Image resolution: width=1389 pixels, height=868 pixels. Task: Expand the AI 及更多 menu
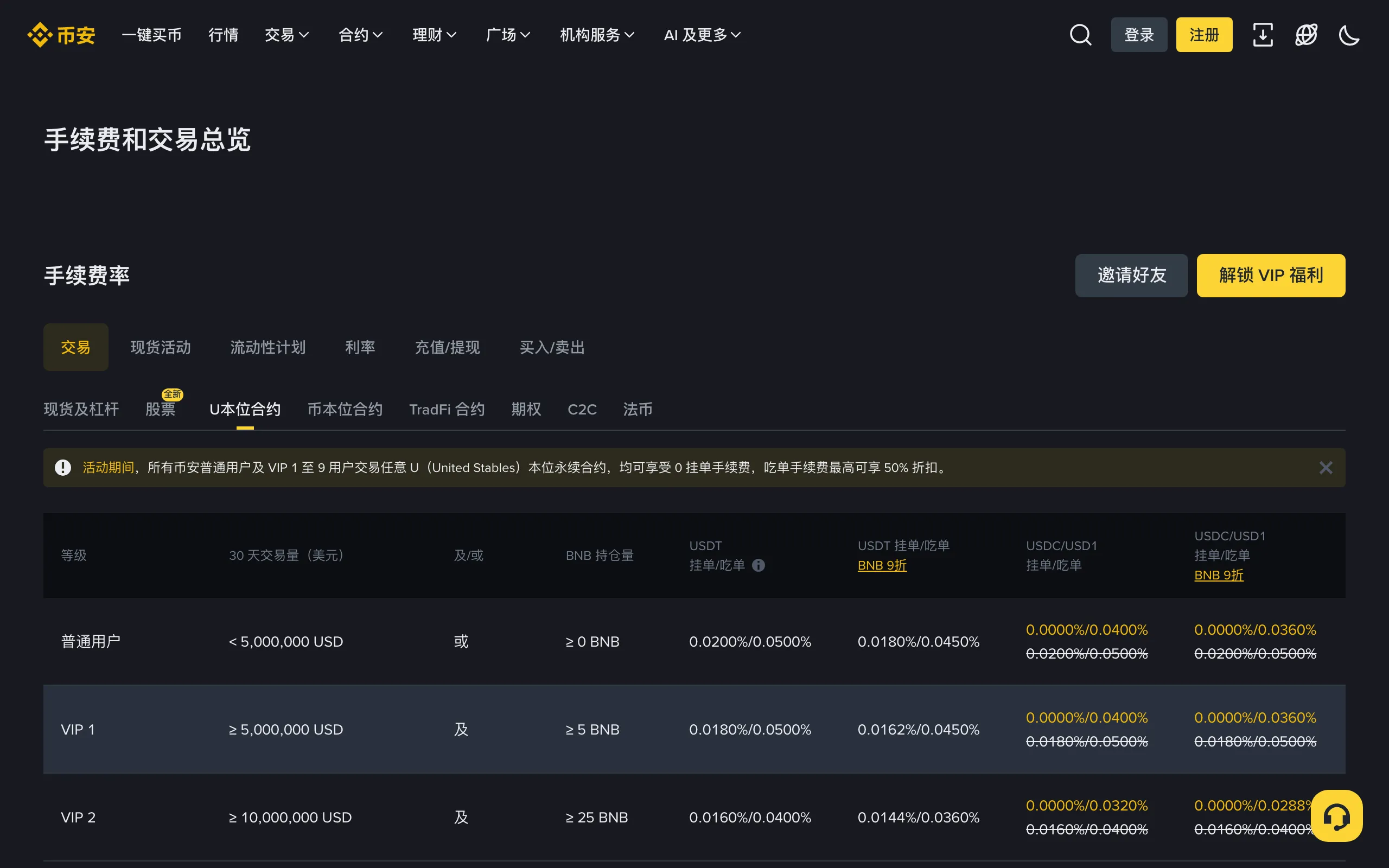pos(703,35)
